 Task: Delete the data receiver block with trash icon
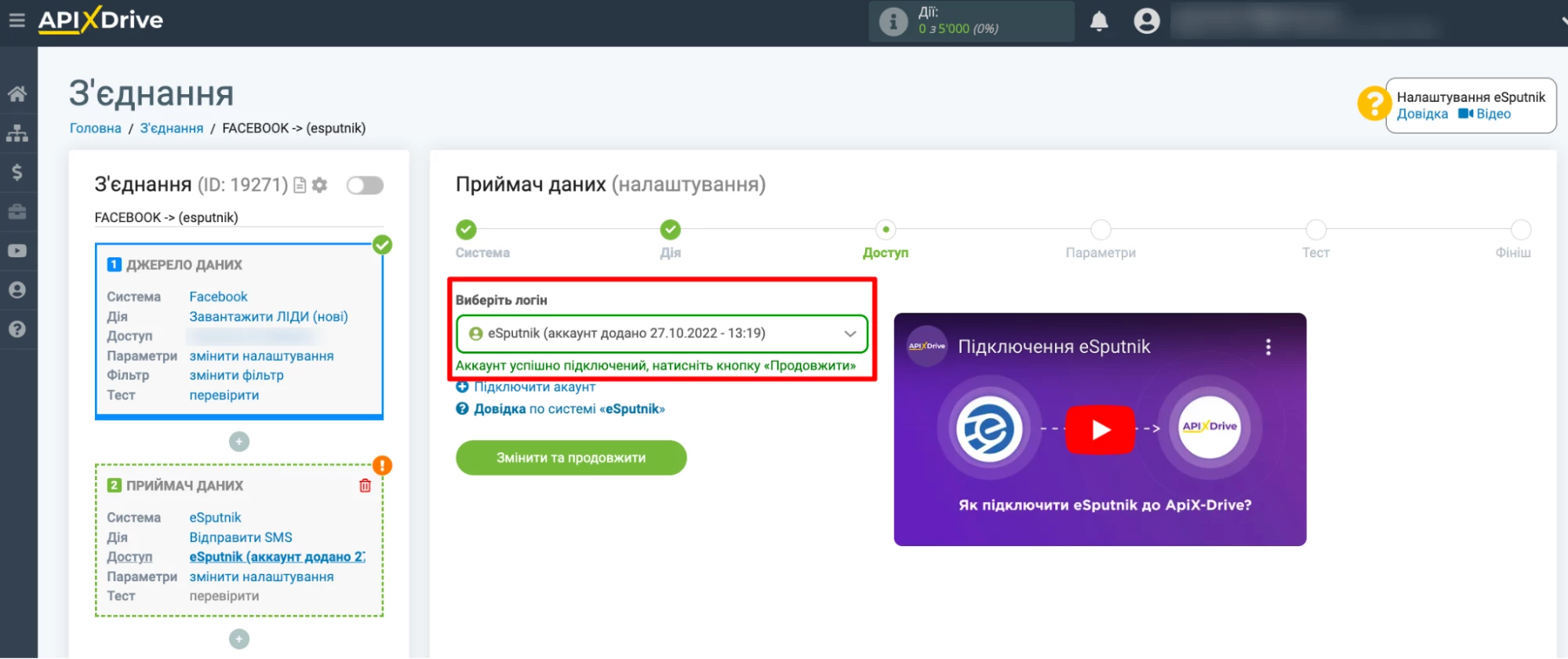coord(365,486)
